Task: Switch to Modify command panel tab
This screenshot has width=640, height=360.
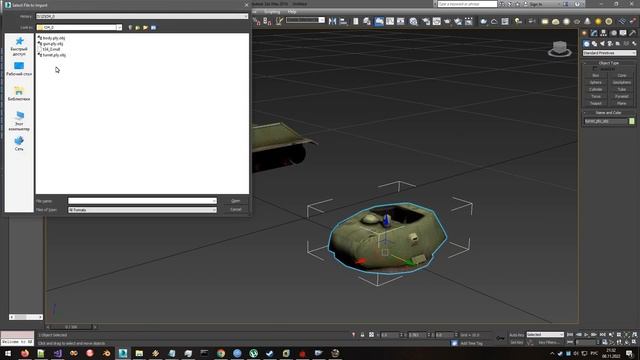Action: (x=594, y=33)
